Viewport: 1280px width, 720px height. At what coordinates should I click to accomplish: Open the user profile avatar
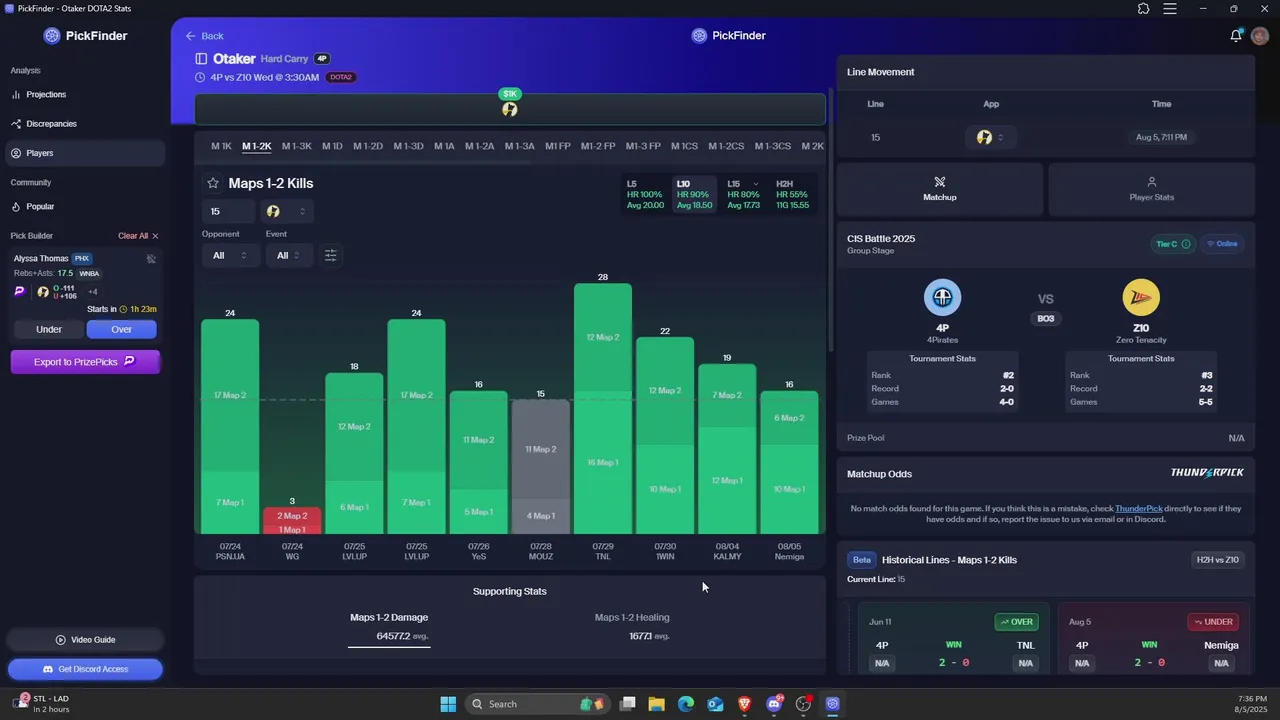pos(1260,36)
